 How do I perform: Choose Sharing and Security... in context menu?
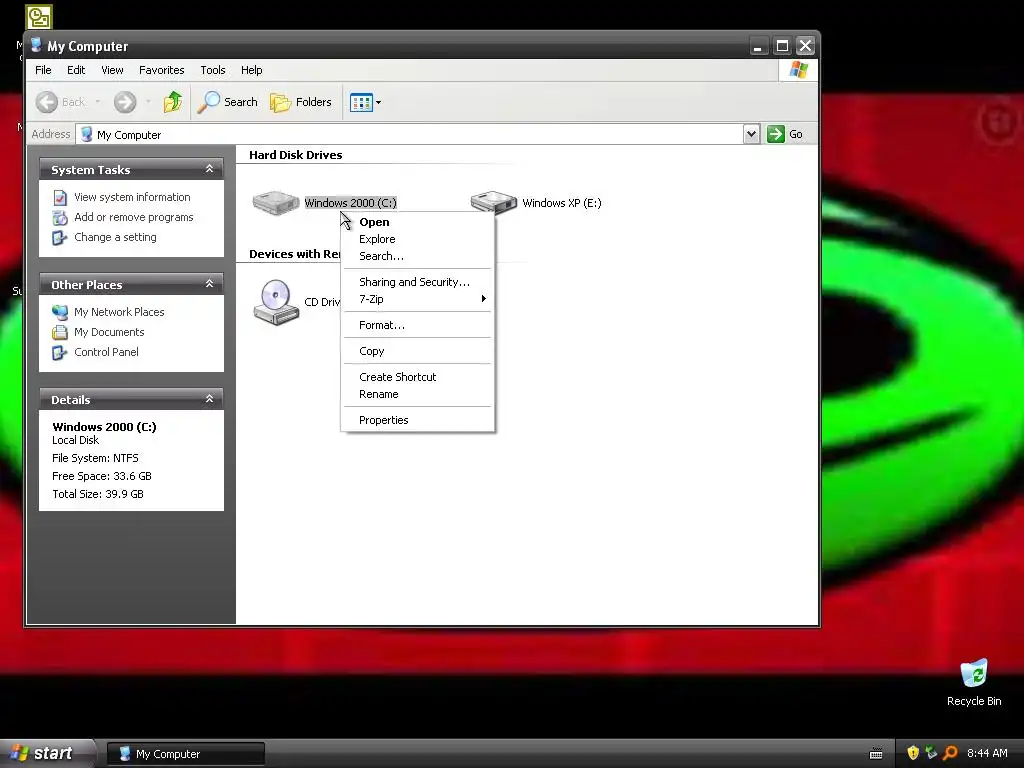tap(417, 282)
